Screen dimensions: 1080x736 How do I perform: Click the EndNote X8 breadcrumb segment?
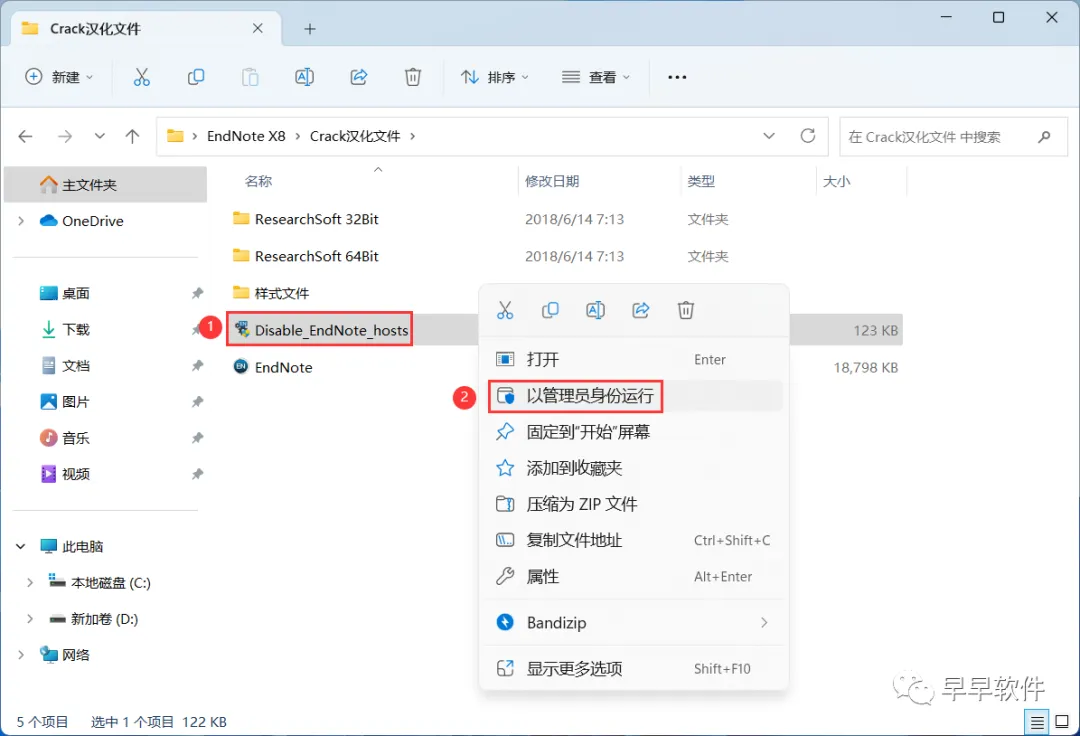246,136
